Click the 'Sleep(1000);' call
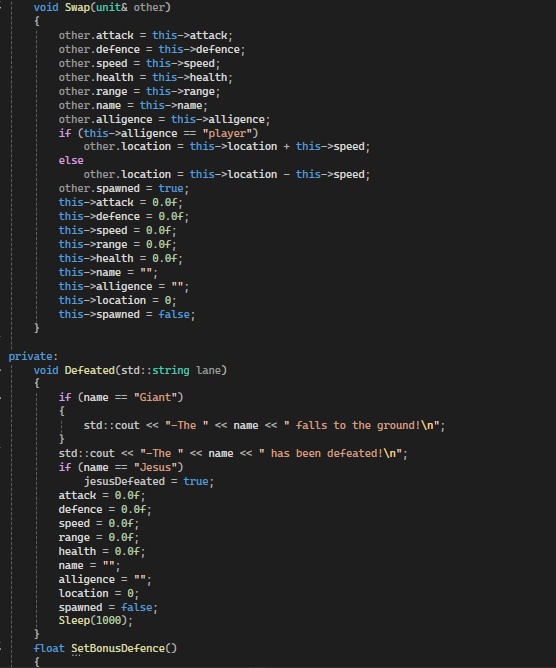This screenshot has height=668, width=556. pos(96,621)
